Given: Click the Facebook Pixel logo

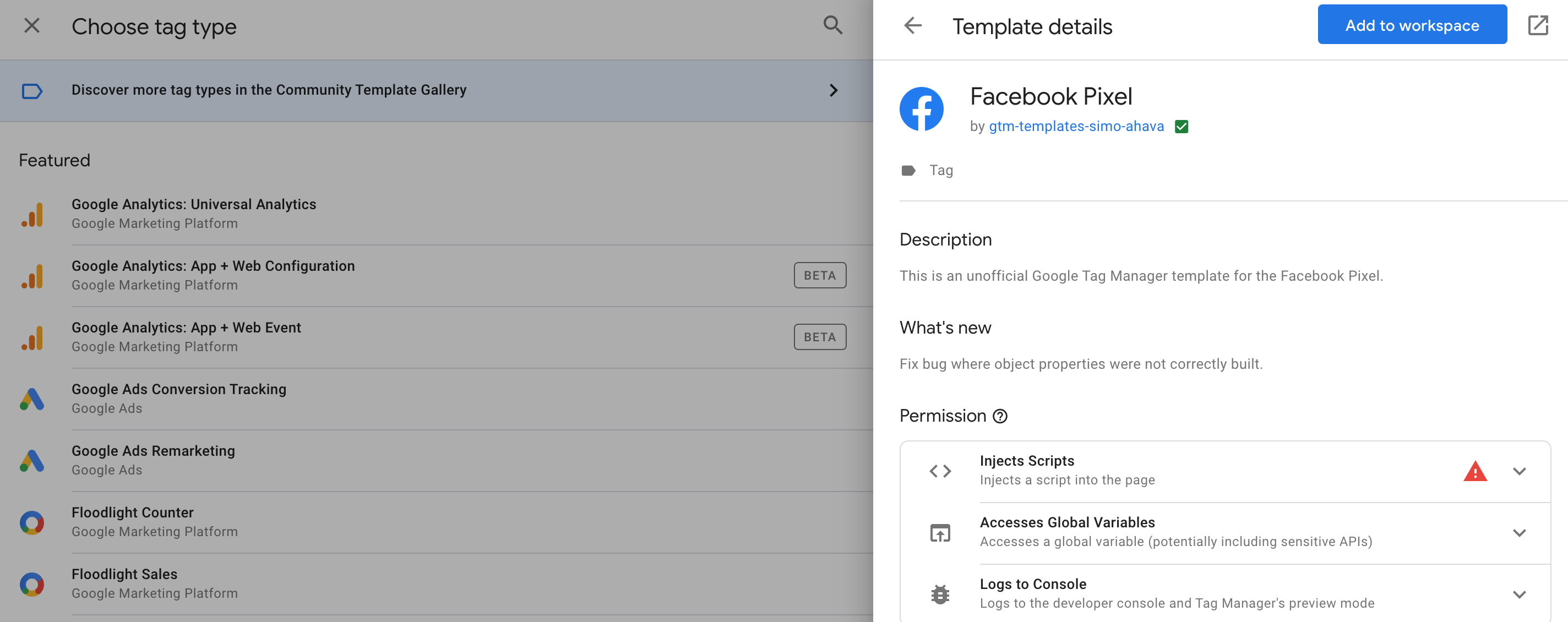Looking at the screenshot, I should pyautogui.click(x=921, y=109).
